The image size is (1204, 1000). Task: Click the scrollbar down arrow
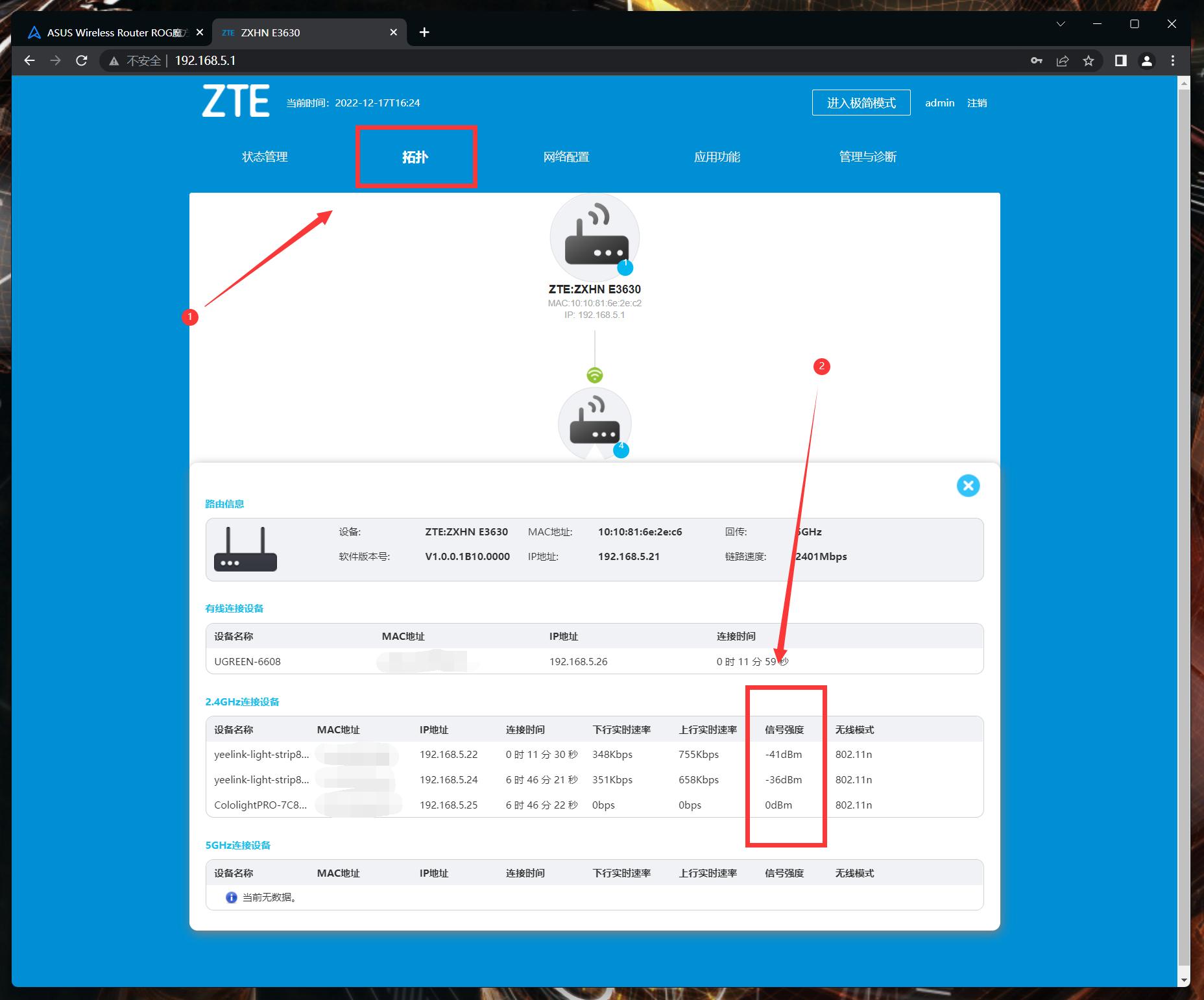pyautogui.click(x=1184, y=980)
